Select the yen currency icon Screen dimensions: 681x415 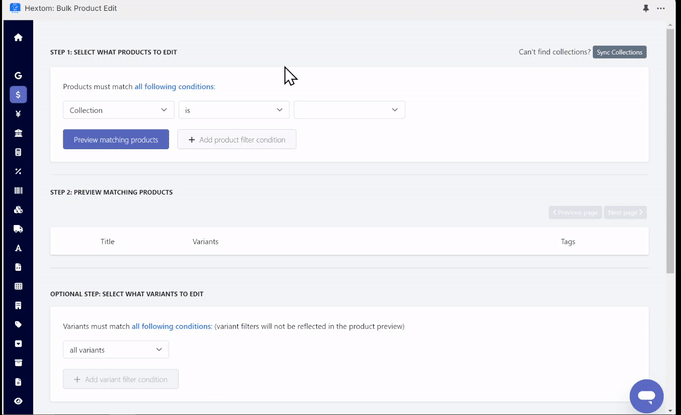click(x=18, y=114)
